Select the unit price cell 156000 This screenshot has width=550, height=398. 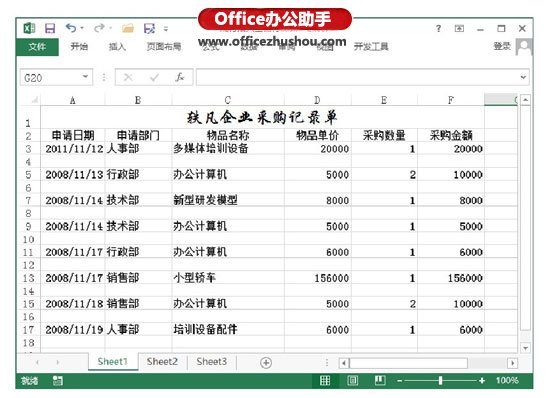[x=317, y=278]
